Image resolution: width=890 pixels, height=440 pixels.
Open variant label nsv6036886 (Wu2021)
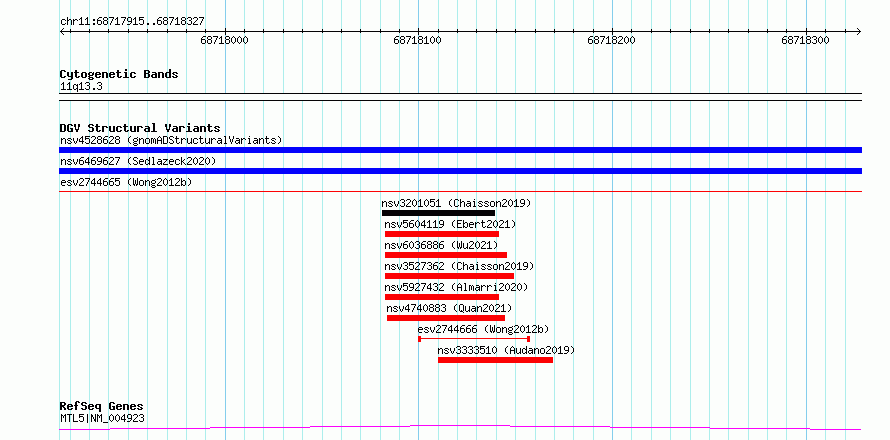441,245
